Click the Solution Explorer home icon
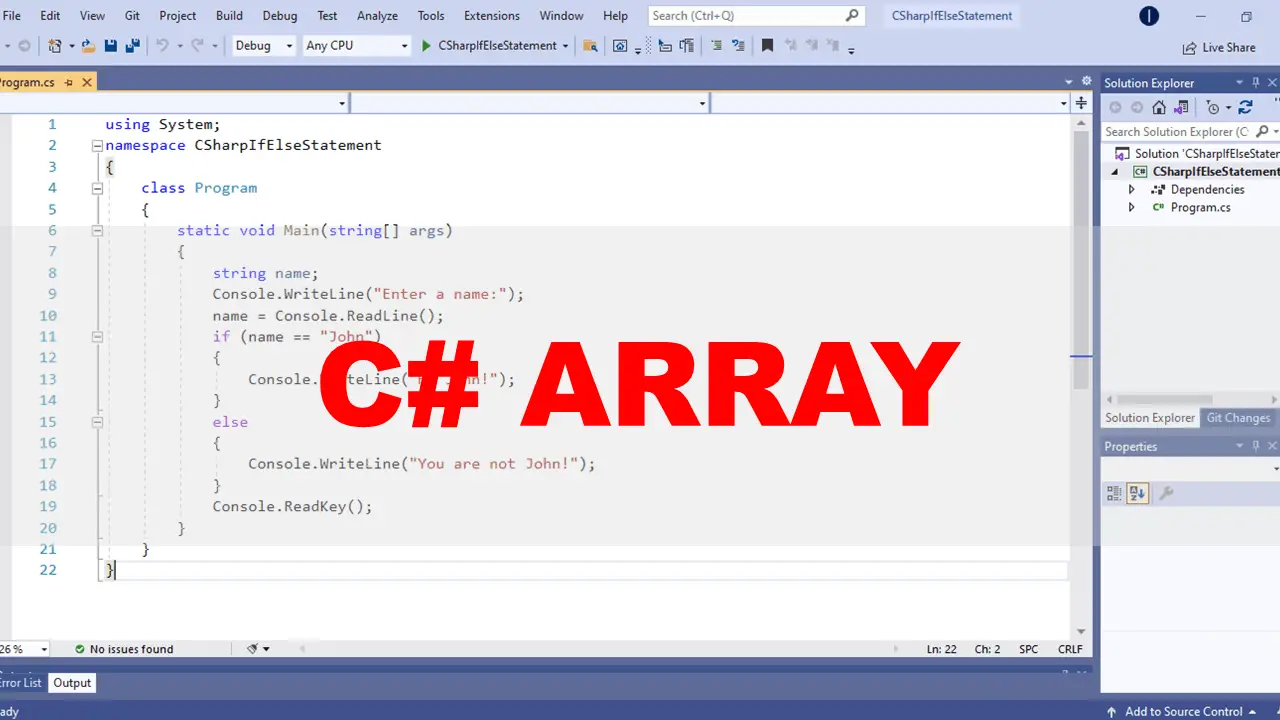Screen dimensions: 1280x720 [x=1158, y=105]
